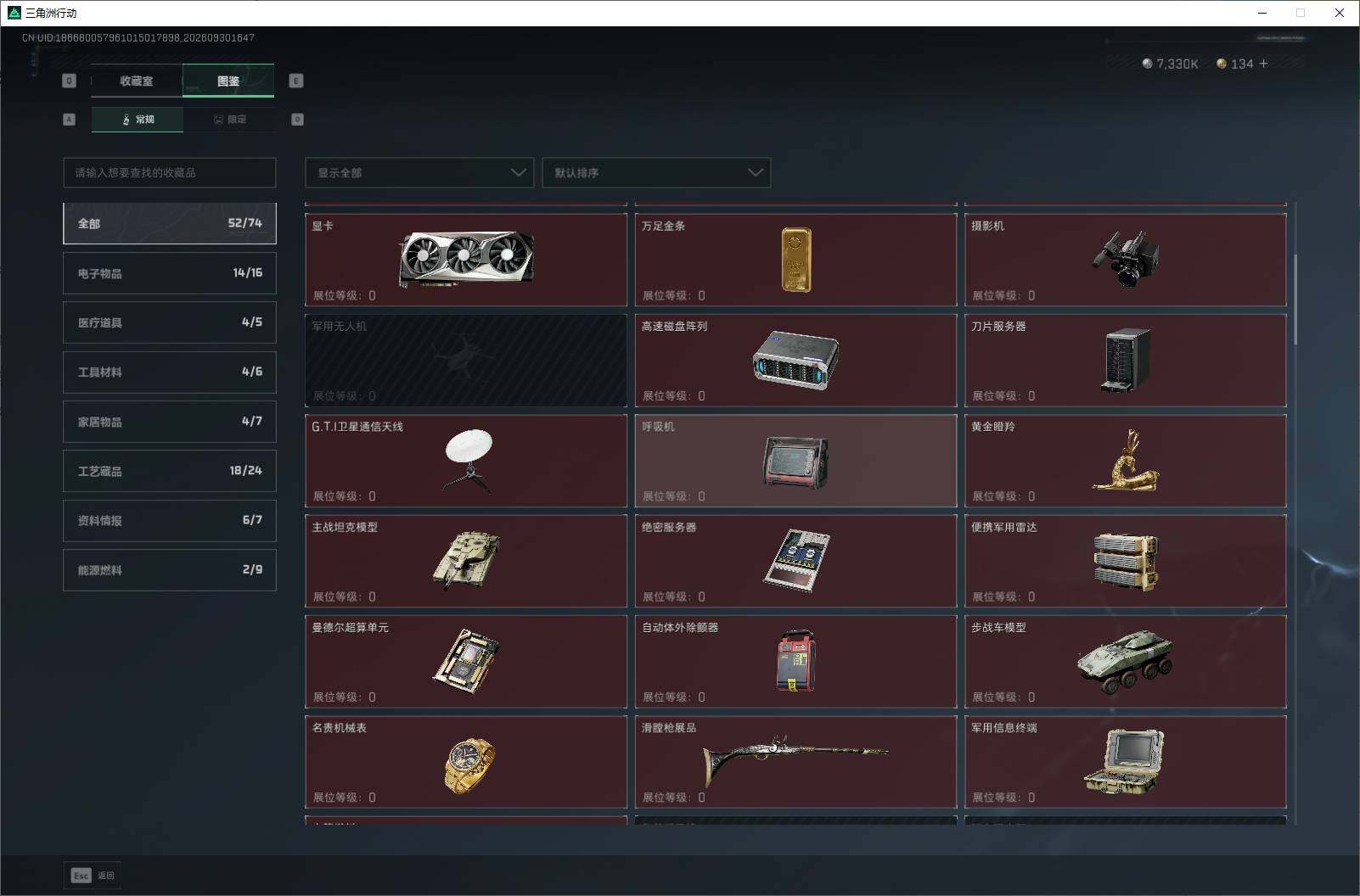Filter by 工艺藏品 category
The height and width of the screenshot is (896, 1360).
point(170,471)
